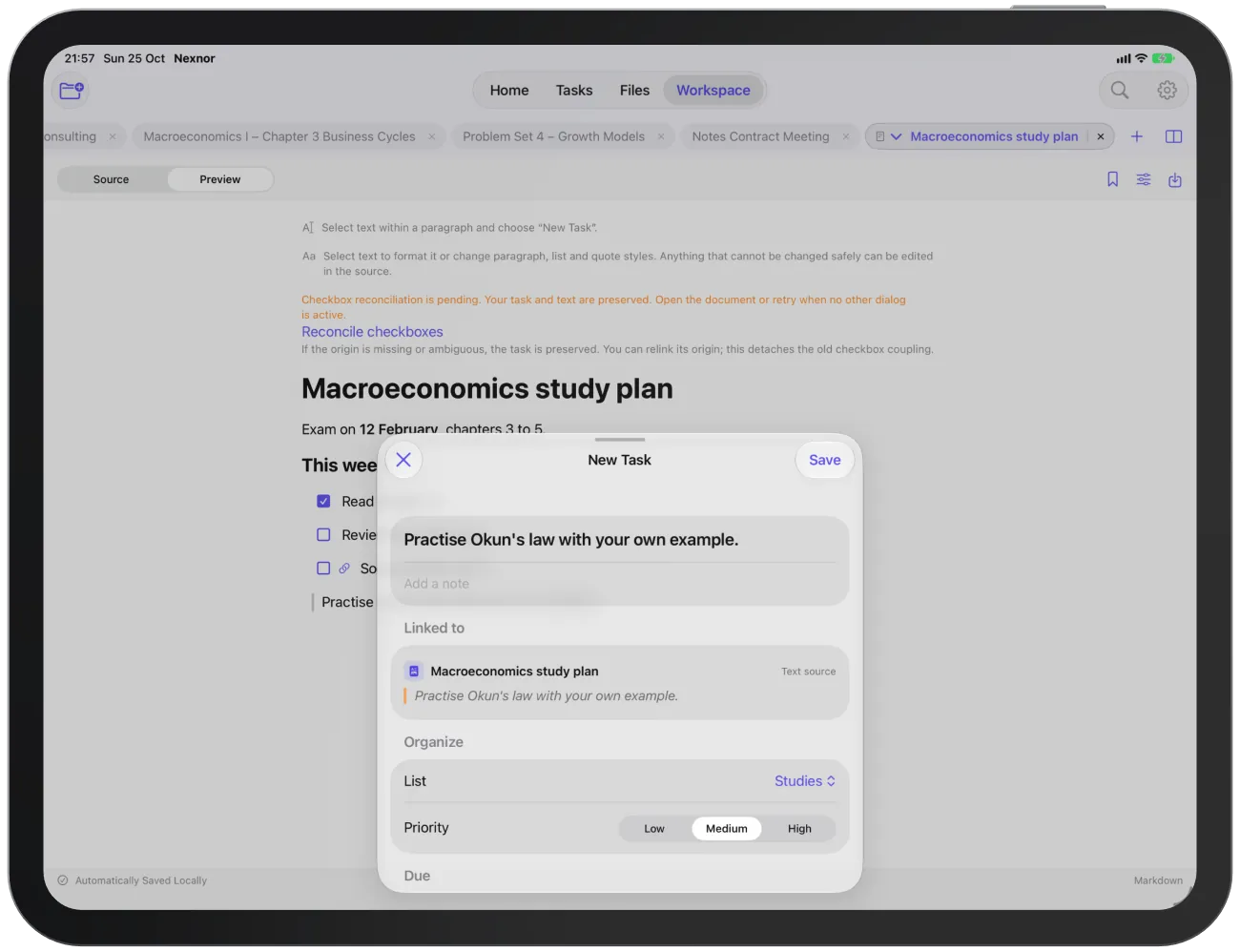This screenshot has width=1240, height=952.
Task: Open the Studies list dropdown
Action: click(x=805, y=781)
